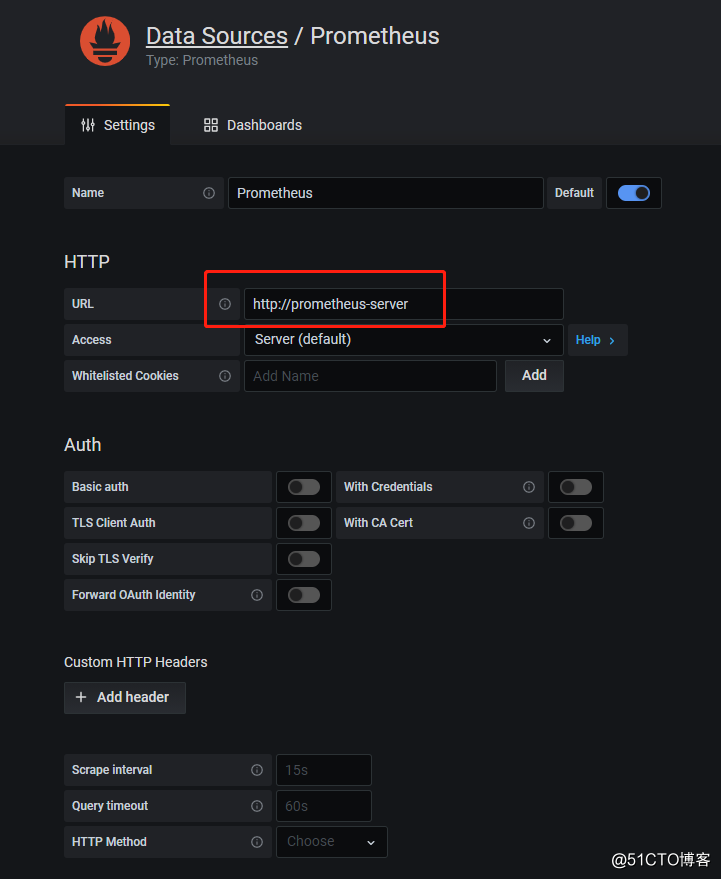Open the Data Sources breadcrumb link
Image resolution: width=721 pixels, height=879 pixels.
pyautogui.click(x=217, y=36)
